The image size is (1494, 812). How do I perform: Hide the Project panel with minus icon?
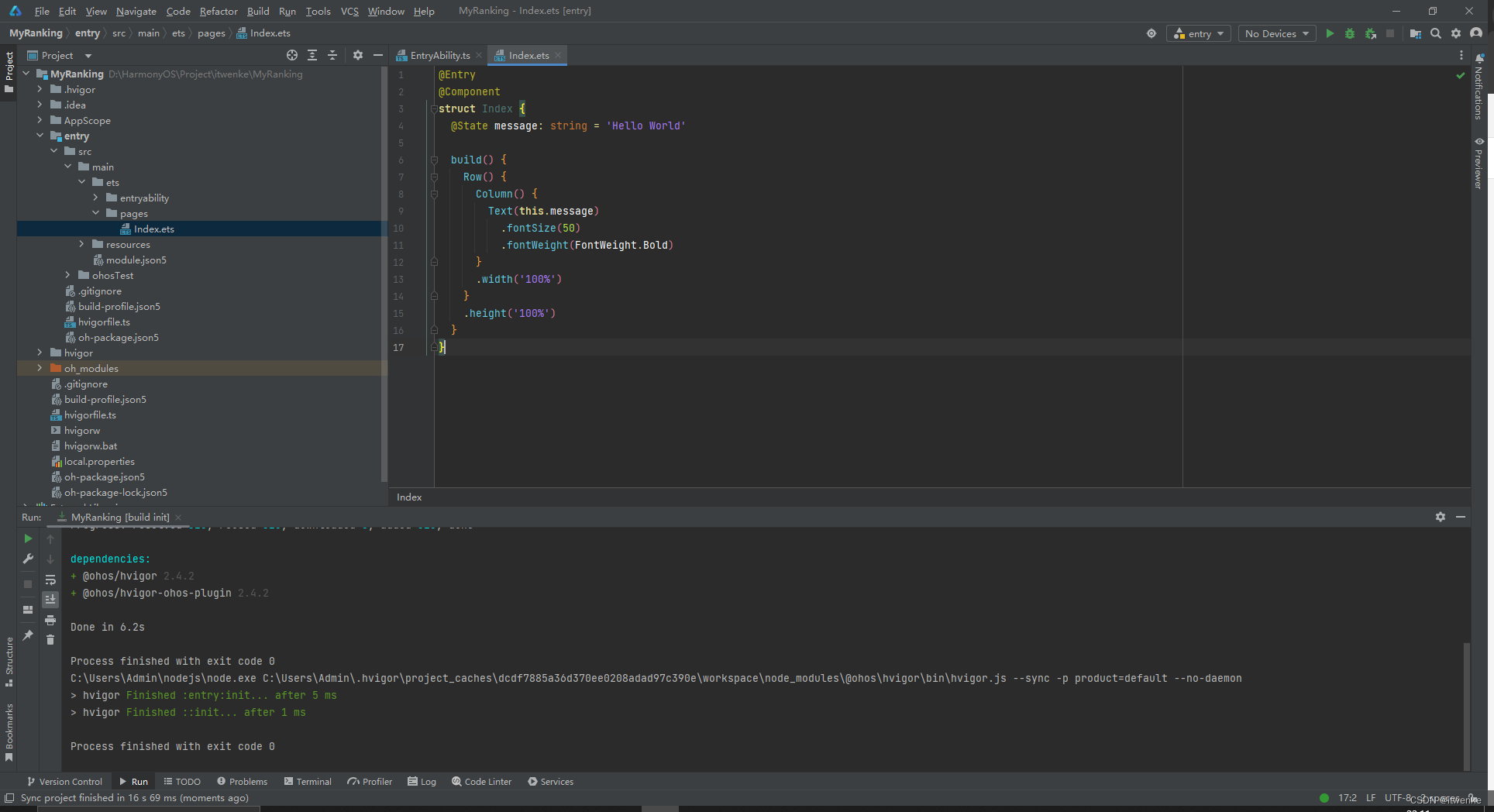tap(378, 55)
